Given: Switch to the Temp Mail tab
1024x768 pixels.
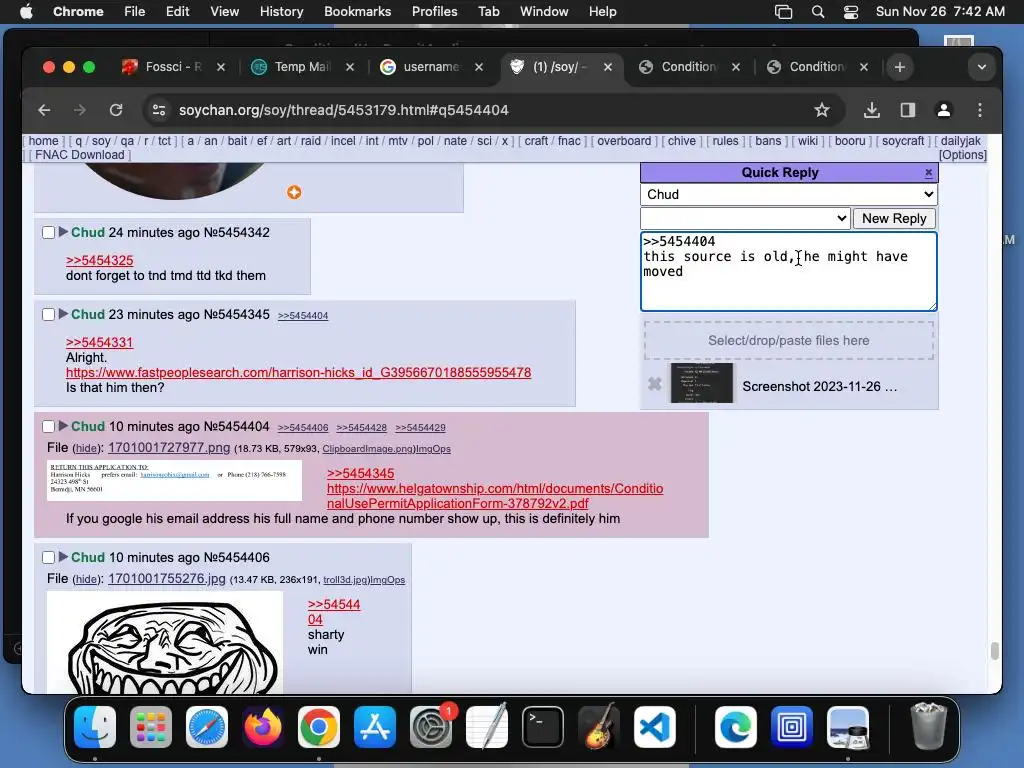Looking at the screenshot, I should click(302, 67).
